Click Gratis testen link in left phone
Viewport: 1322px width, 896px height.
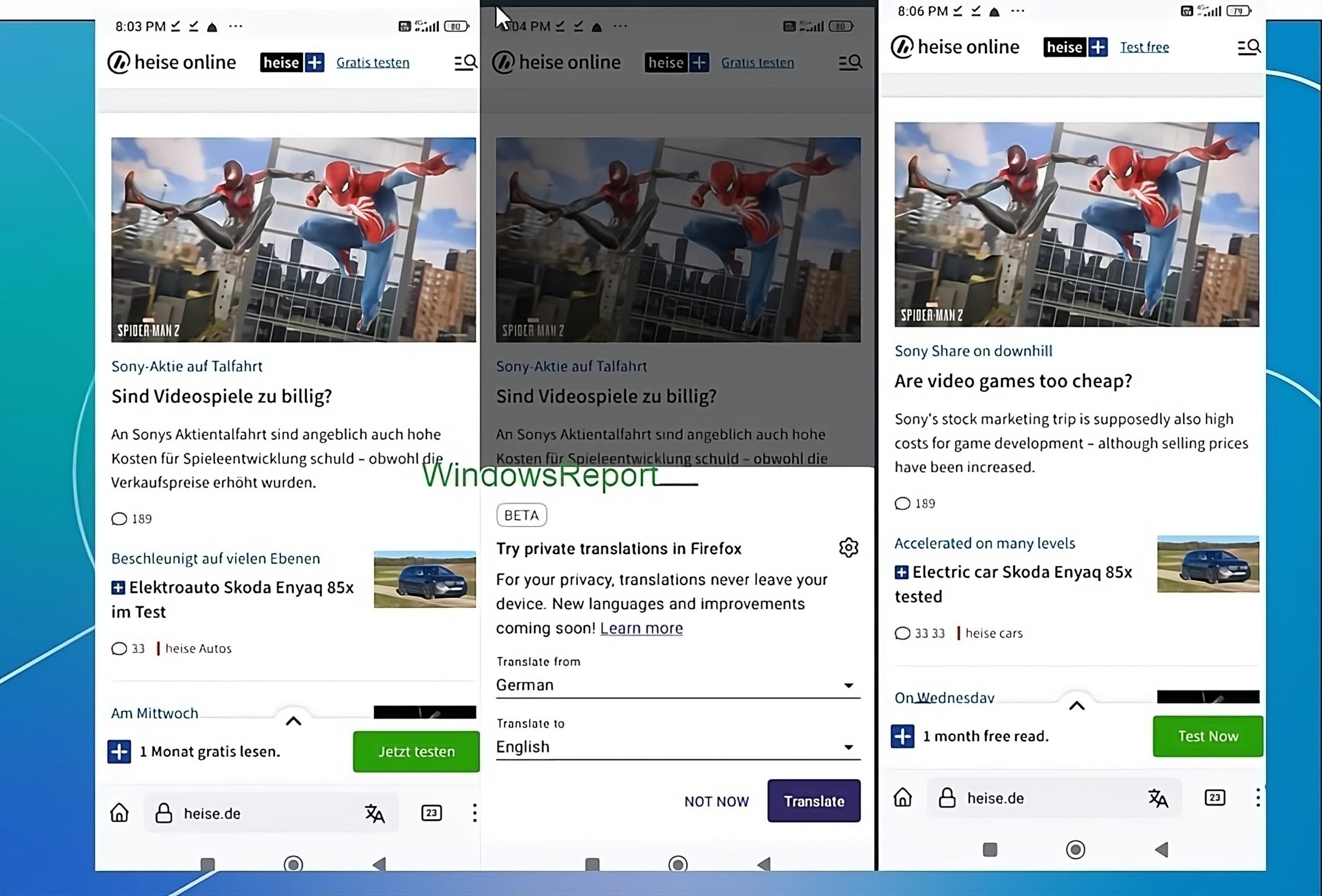pos(373,62)
